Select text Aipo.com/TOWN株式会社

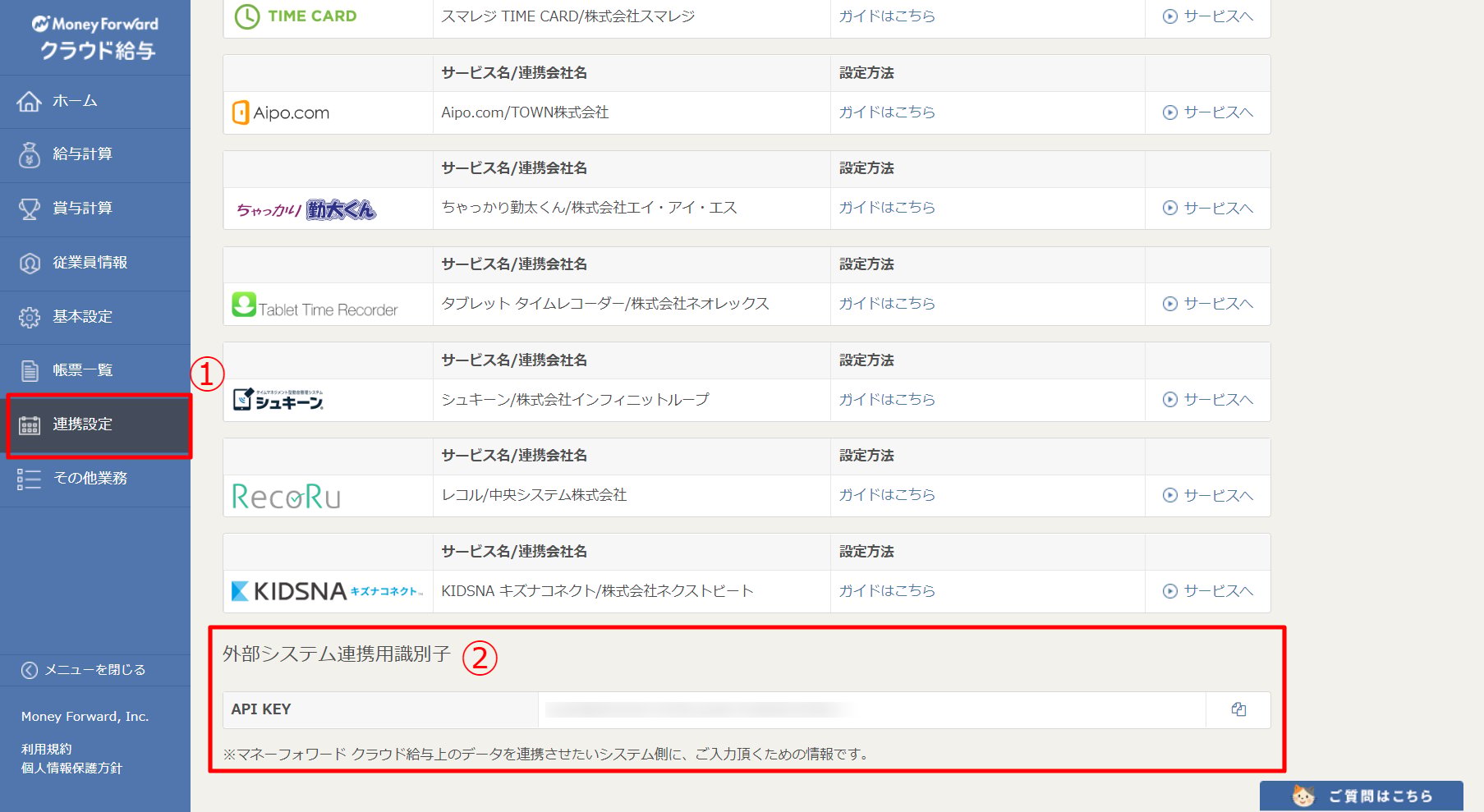tap(525, 112)
